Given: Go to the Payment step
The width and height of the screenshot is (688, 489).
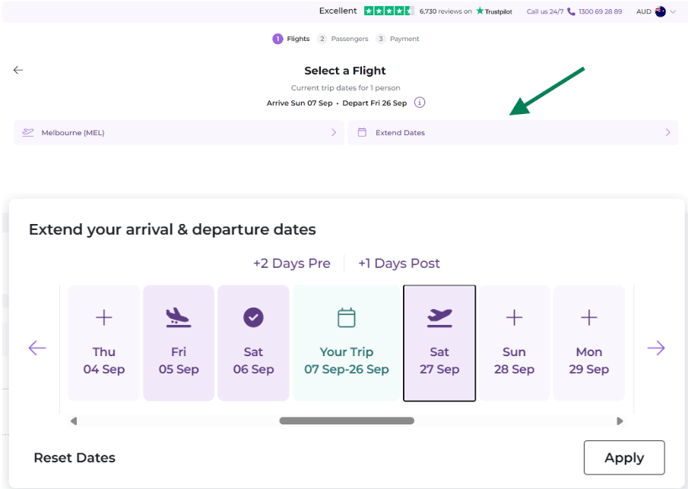Looking at the screenshot, I should pyautogui.click(x=398, y=39).
